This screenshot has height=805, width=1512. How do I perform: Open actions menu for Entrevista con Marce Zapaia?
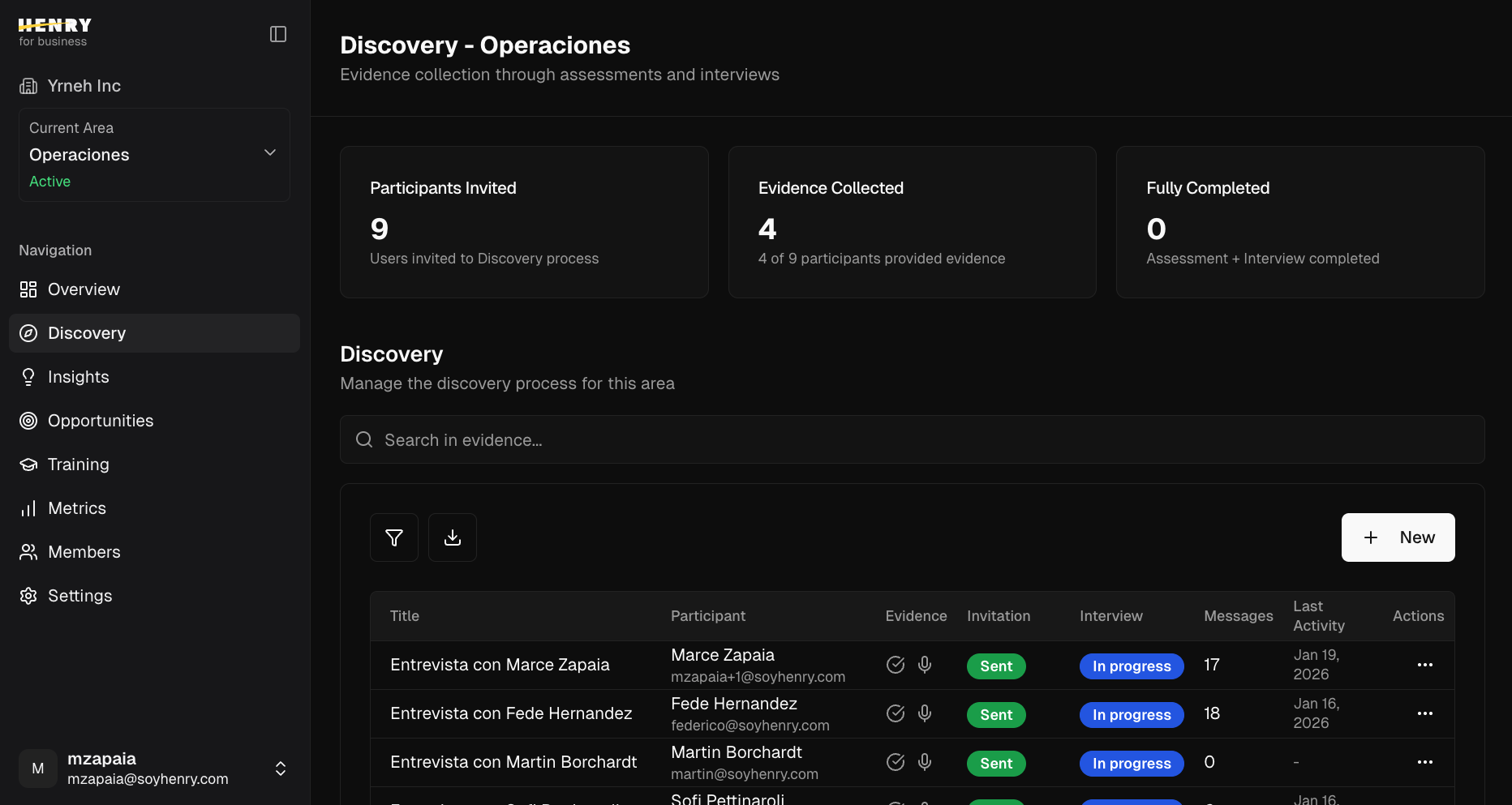click(1426, 665)
